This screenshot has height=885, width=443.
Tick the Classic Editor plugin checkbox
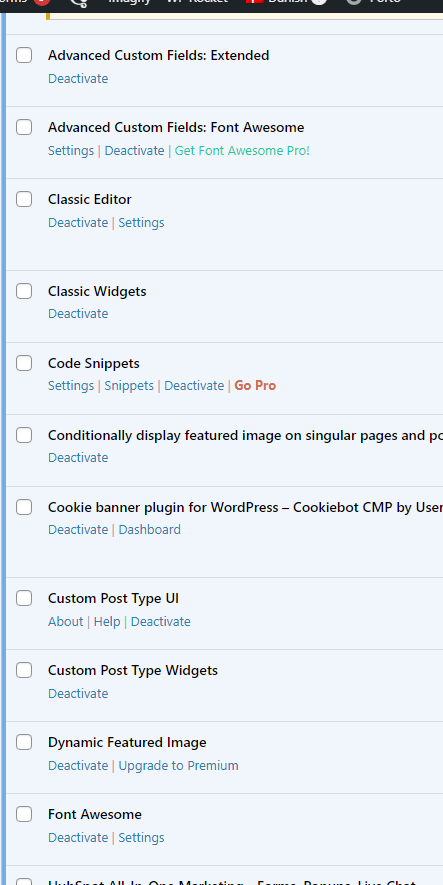pyautogui.click(x=24, y=199)
